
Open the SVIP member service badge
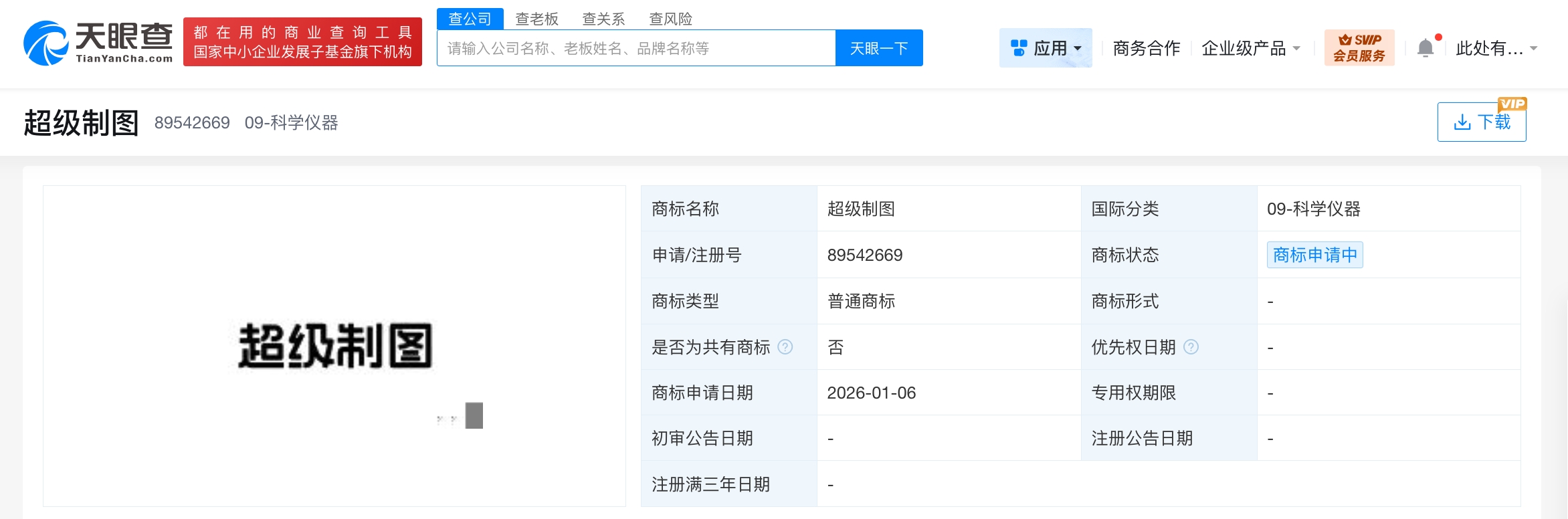pos(1359,48)
